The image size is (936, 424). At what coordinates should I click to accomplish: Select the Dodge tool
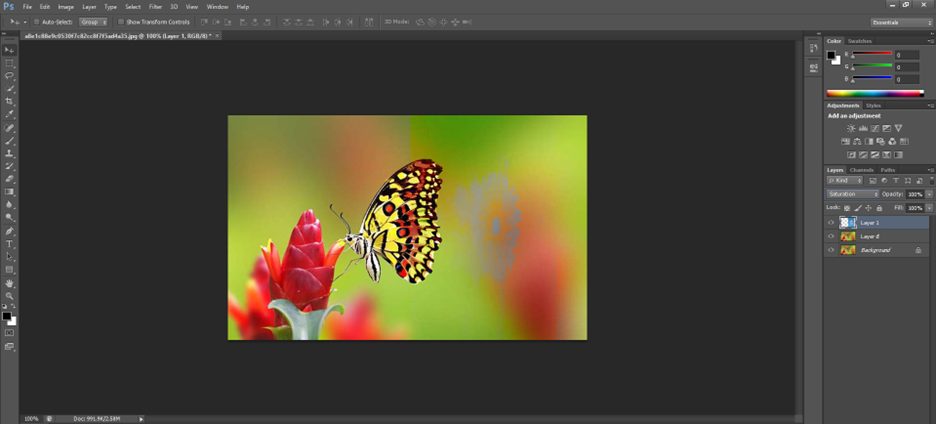[10, 217]
